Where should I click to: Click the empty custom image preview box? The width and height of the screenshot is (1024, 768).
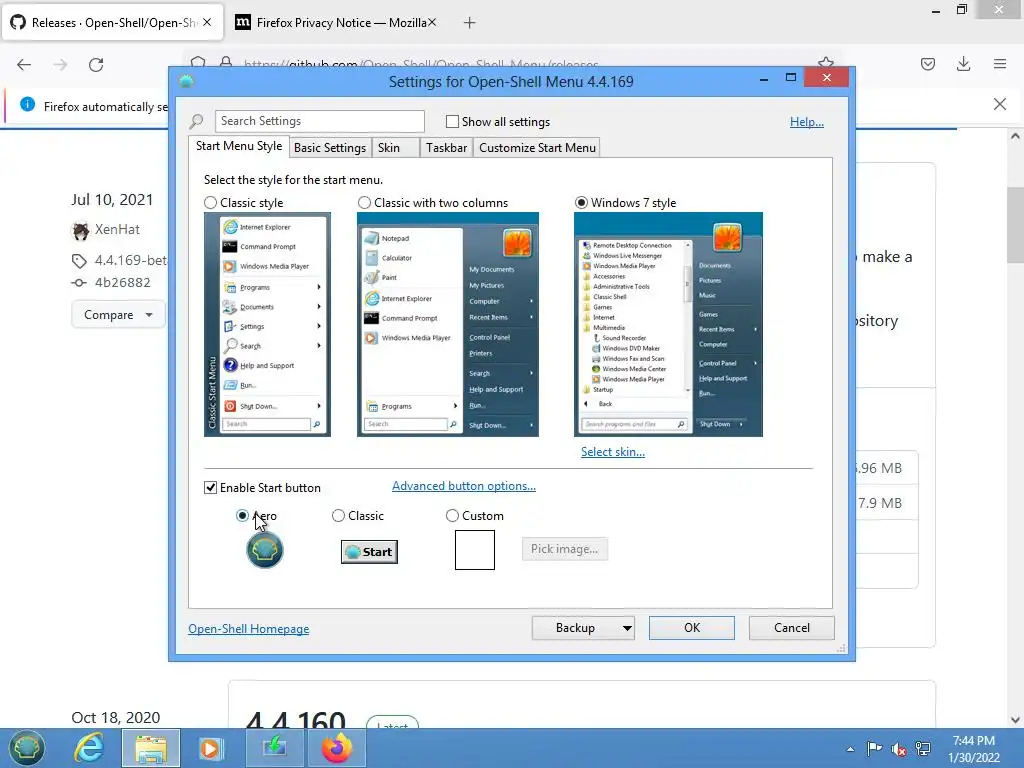pos(475,550)
